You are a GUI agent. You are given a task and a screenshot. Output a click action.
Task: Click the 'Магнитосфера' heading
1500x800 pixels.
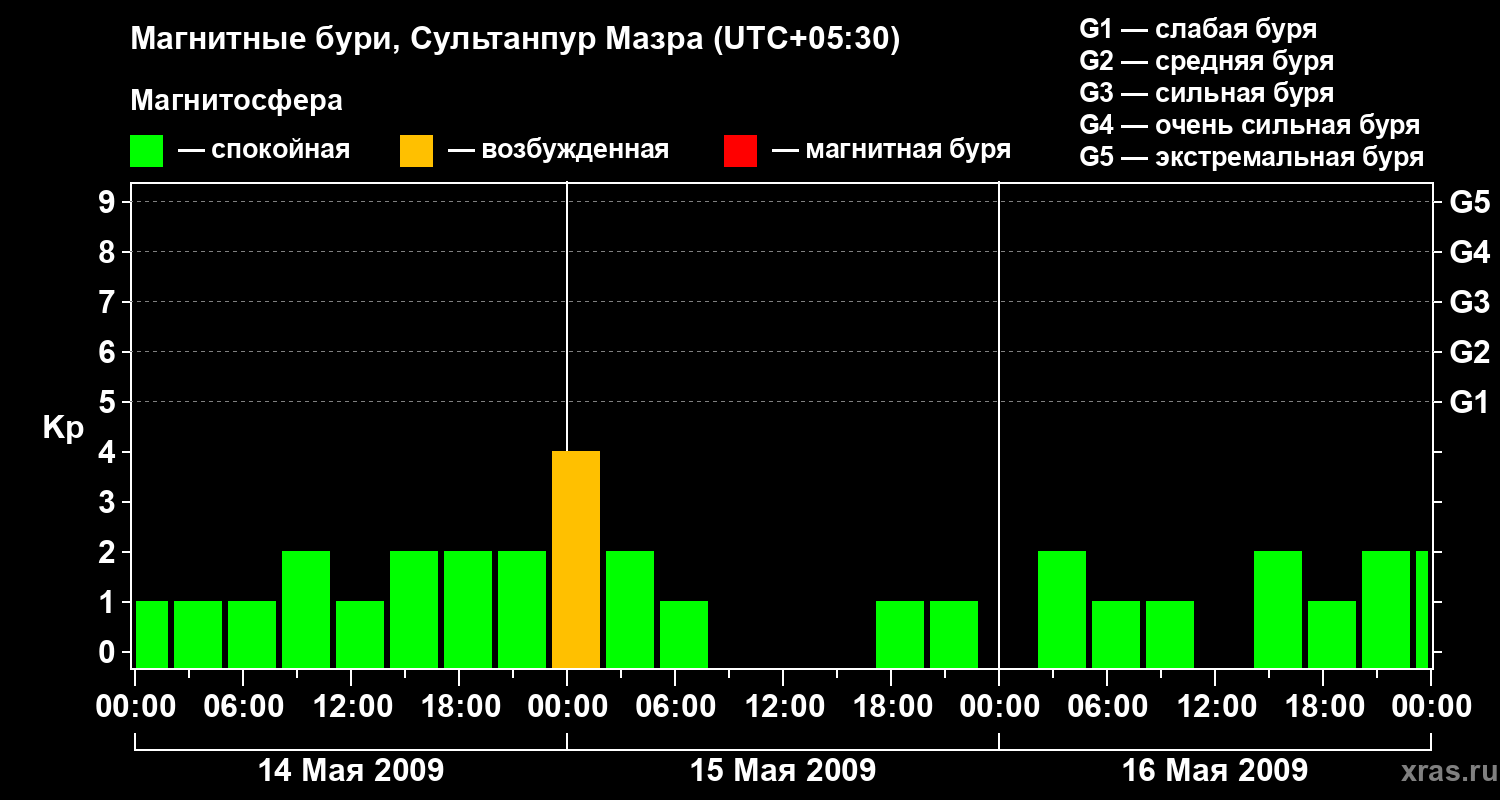tap(236, 101)
